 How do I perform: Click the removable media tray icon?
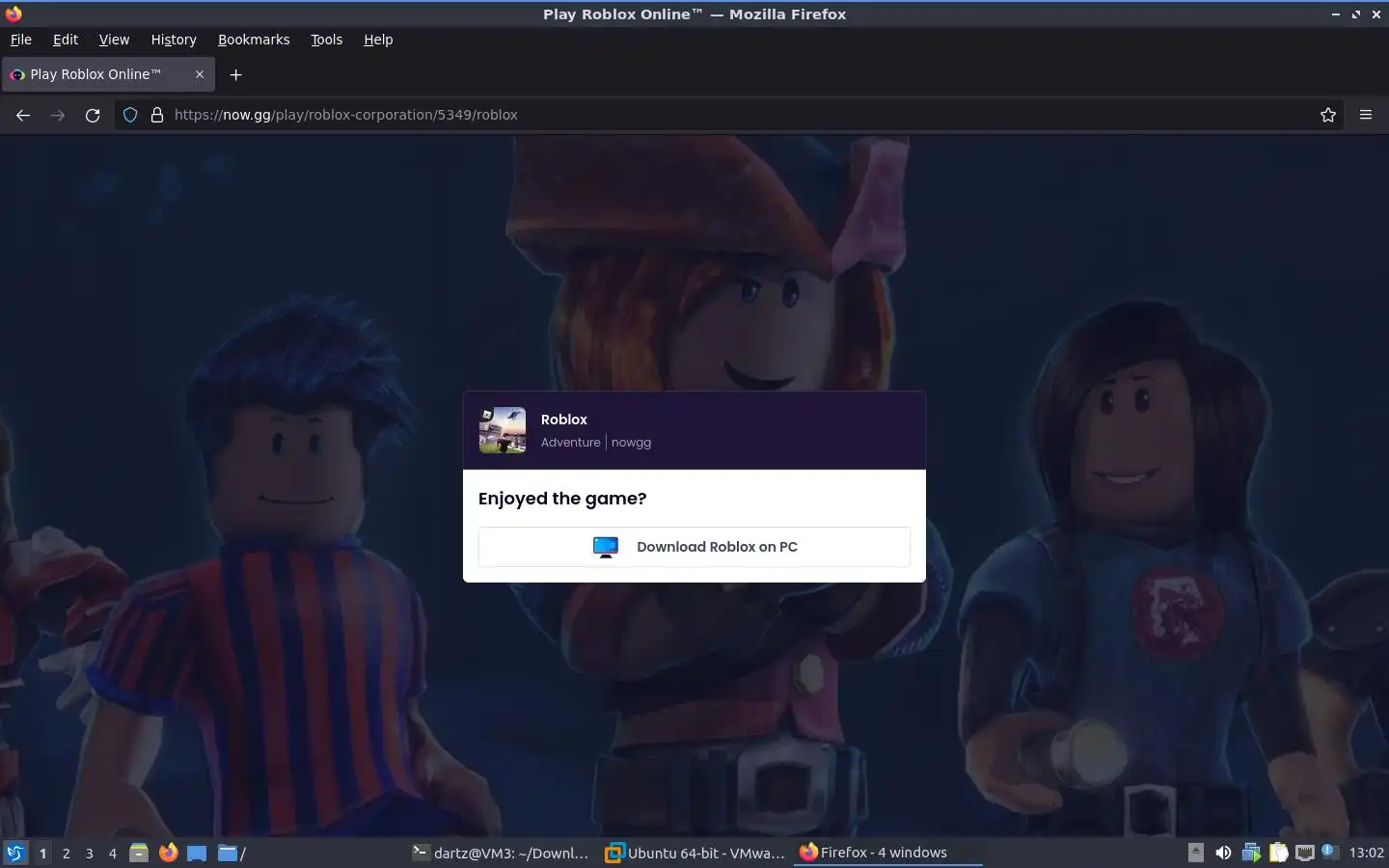pyautogui.click(x=1196, y=853)
